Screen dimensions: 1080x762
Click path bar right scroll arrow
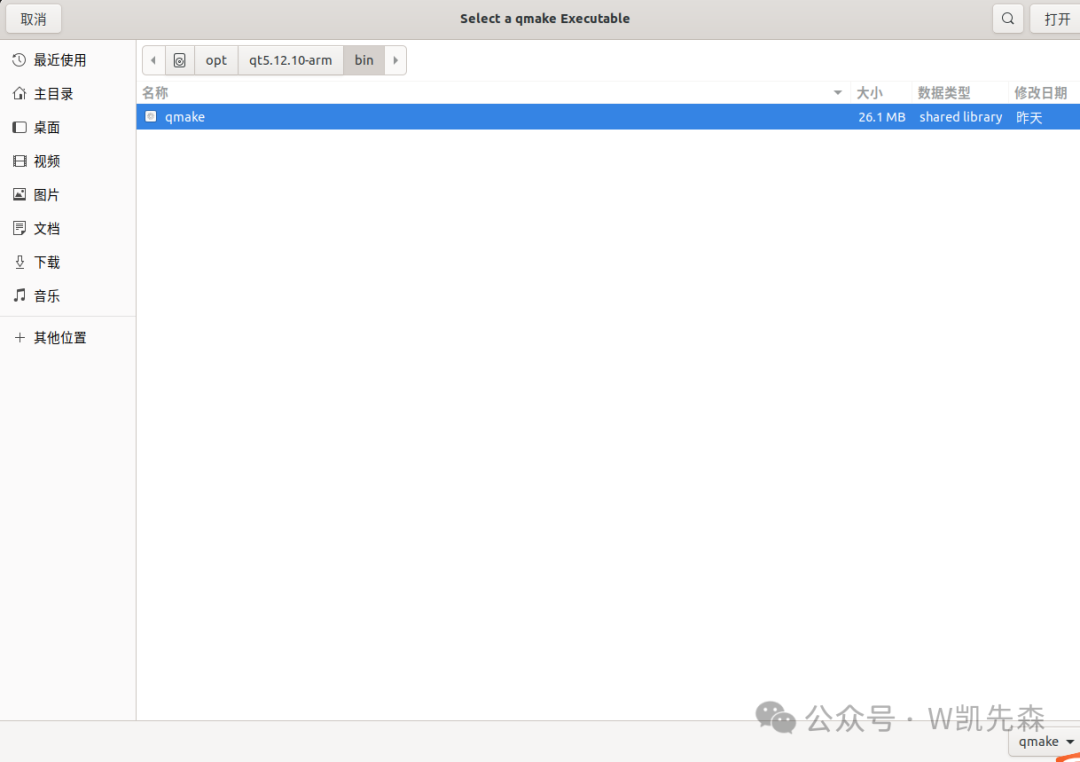(396, 60)
